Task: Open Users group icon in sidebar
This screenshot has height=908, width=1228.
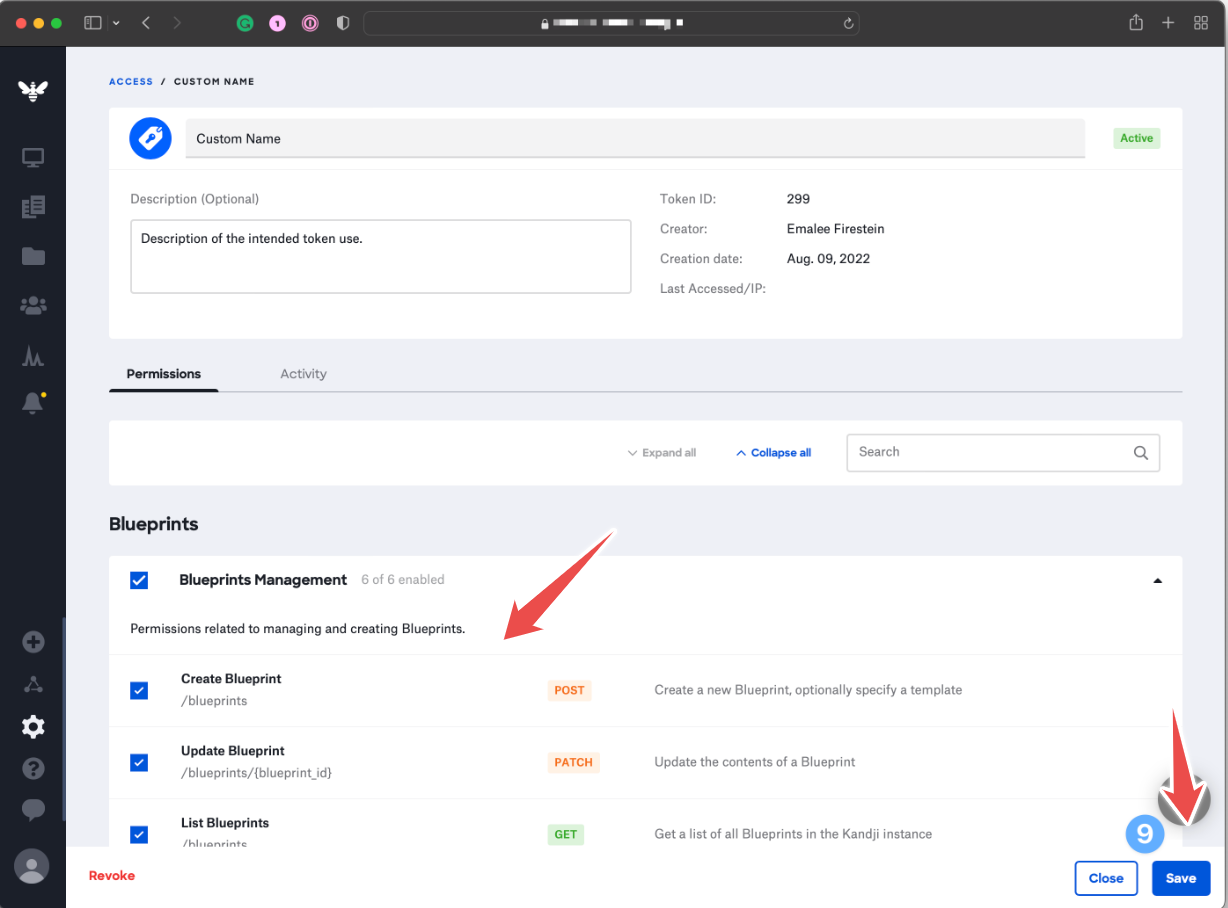Action: (33, 306)
